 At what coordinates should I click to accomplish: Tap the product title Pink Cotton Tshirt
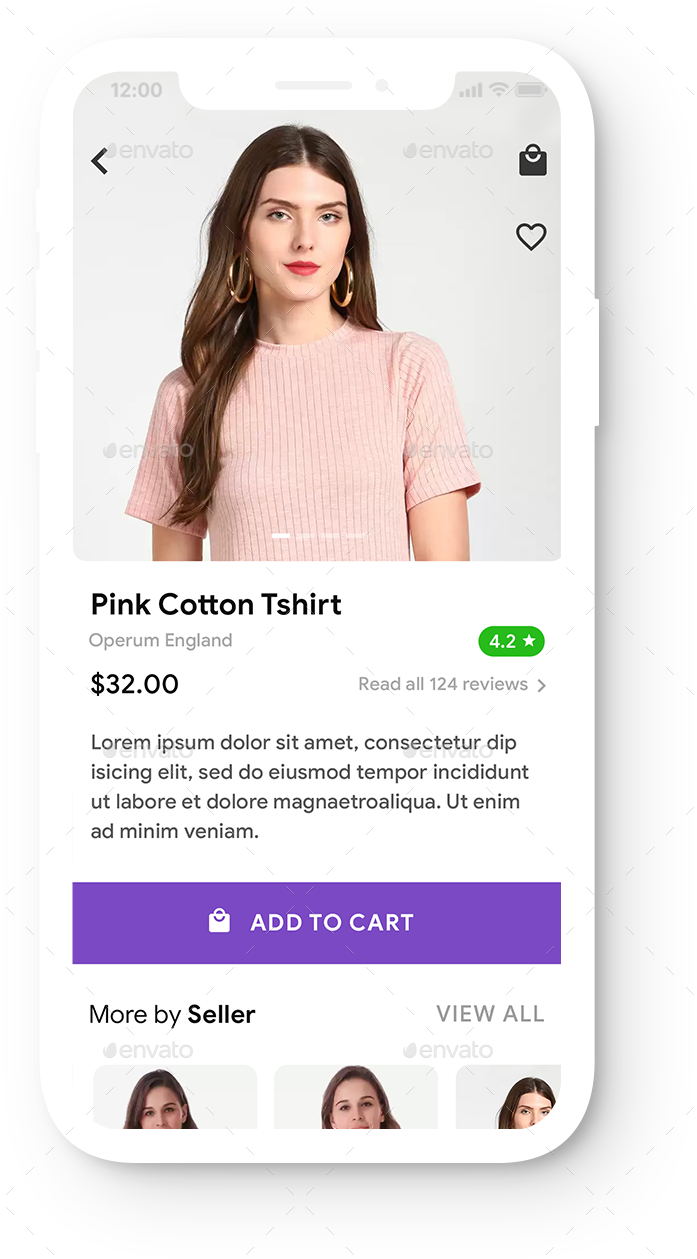click(216, 604)
